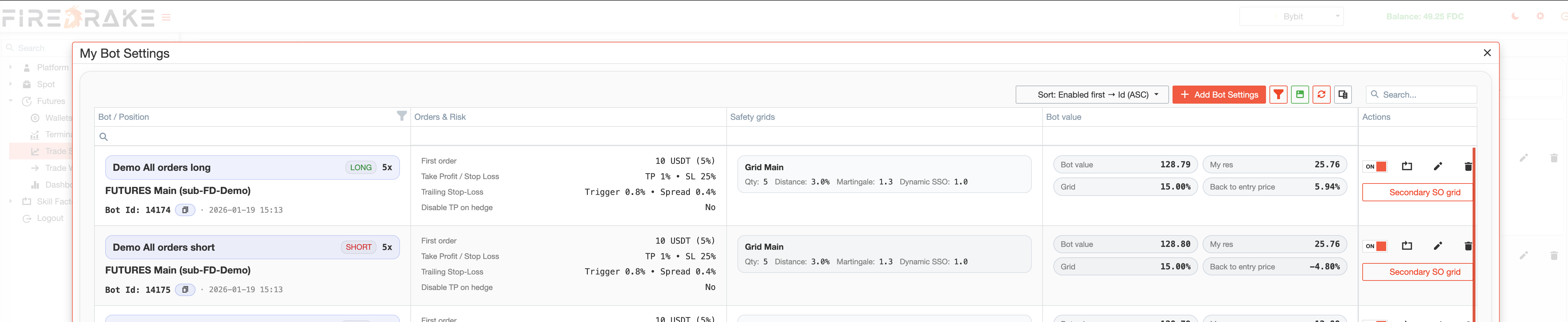Expand the Bybit exchange selector
Image resolution: width=1568 pixels, height=322 pixels.
click(1291, 16)
